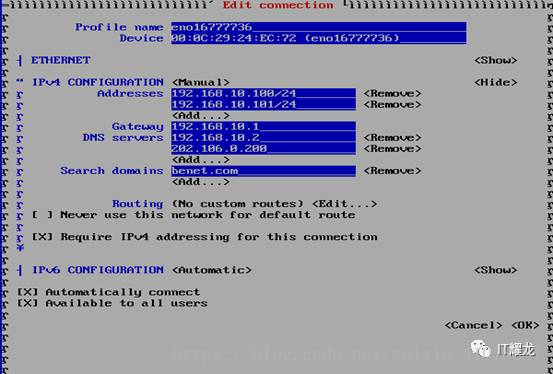The height and width of the screenshot is (374, 553).
Task: Open the IPv4 Manual method dropdown
Action: pos(201,83)
